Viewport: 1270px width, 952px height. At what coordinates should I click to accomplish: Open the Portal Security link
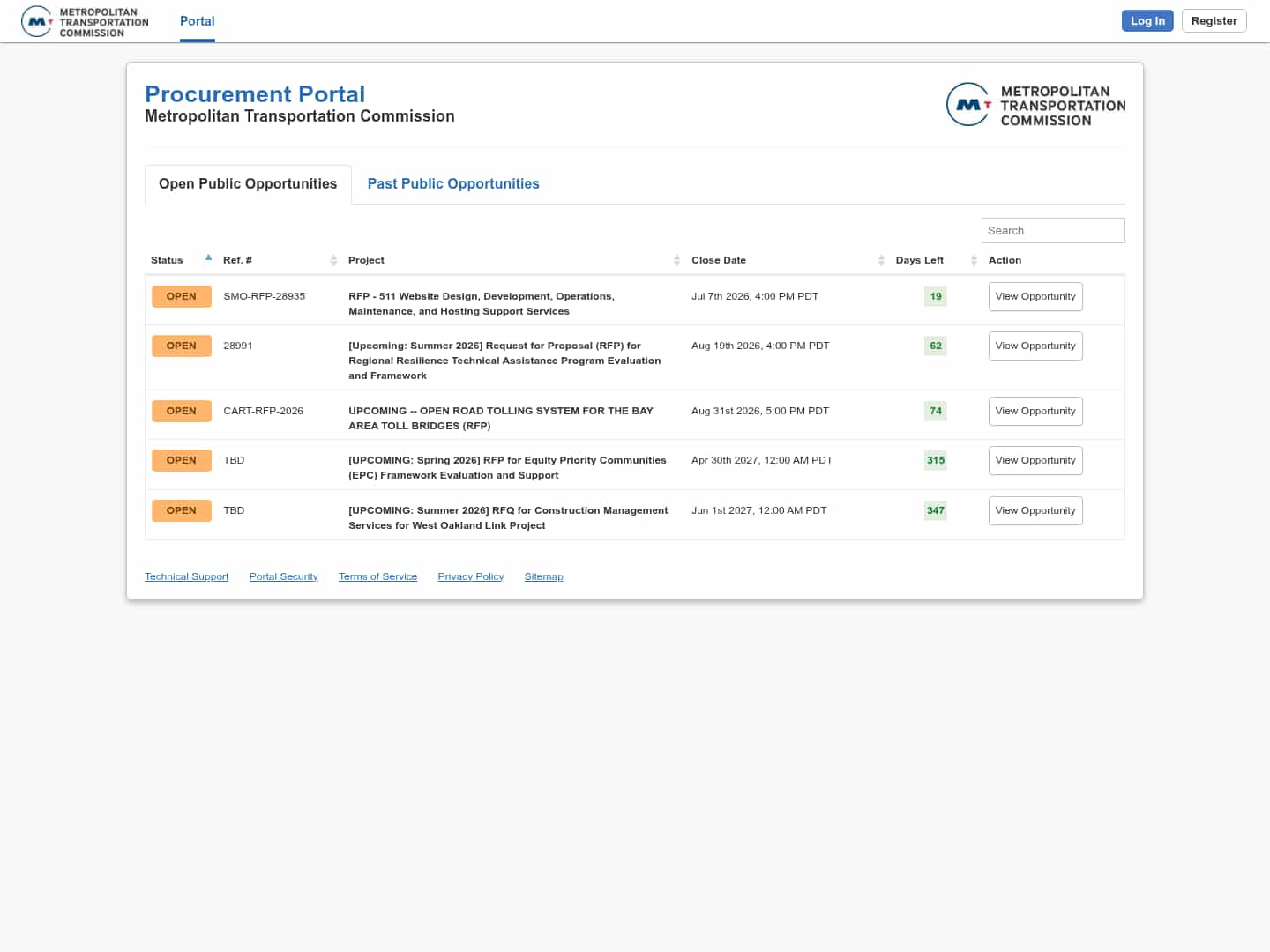[x=283, y=576]
